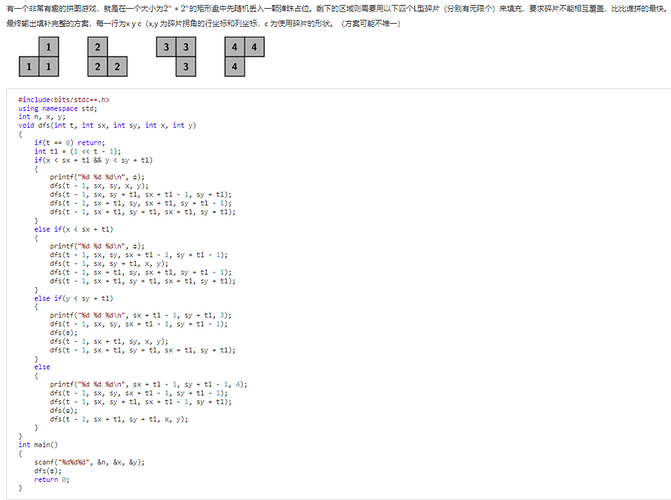
Task: Click the #include<bits/stdc++.h> line
Action: pos(64,100)
